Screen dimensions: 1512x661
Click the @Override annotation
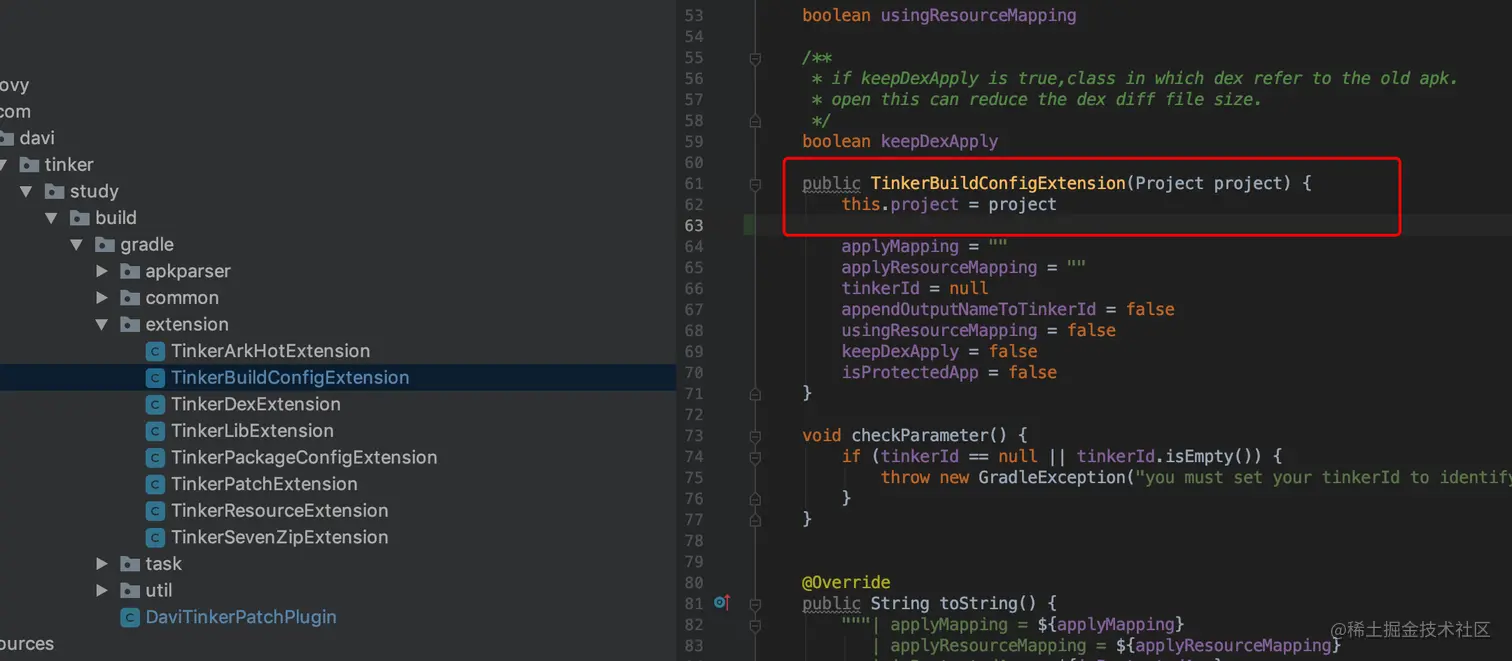click(846, 582)
